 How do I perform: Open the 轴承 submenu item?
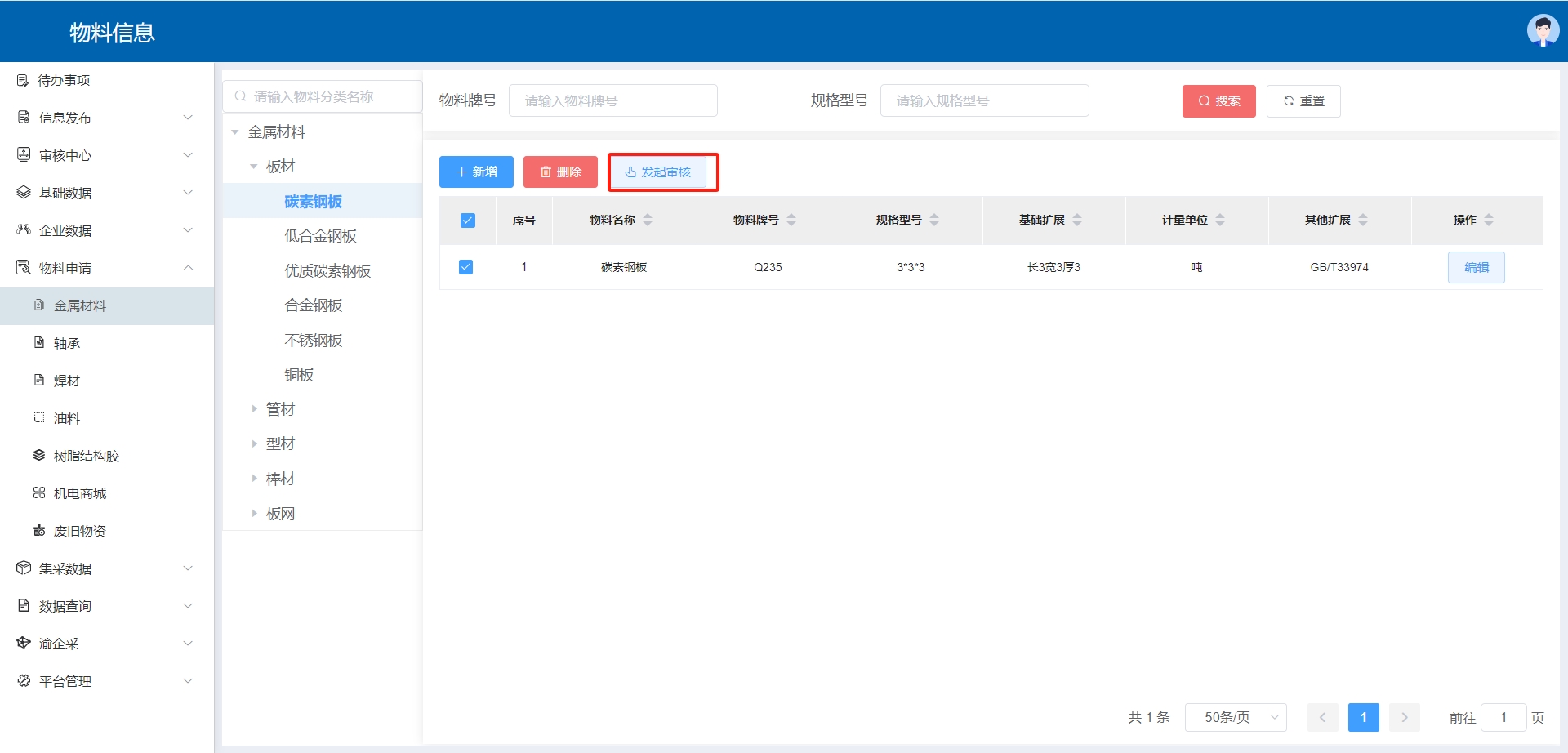click(67, 343)
